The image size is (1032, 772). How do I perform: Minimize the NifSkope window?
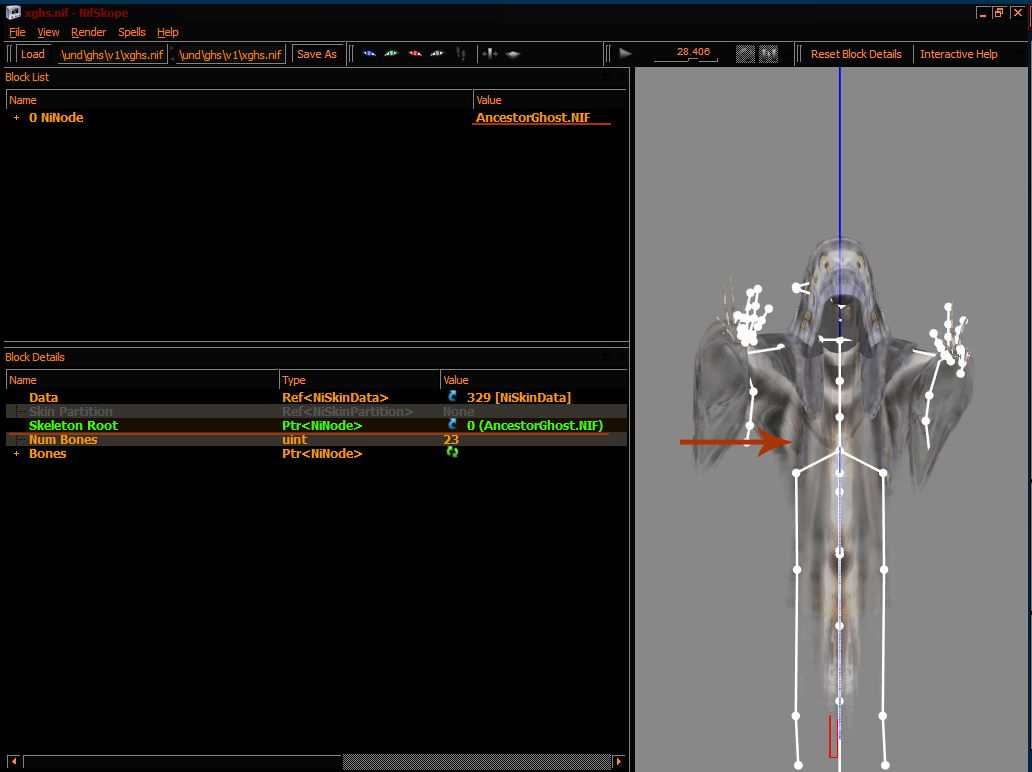(983, 13)
